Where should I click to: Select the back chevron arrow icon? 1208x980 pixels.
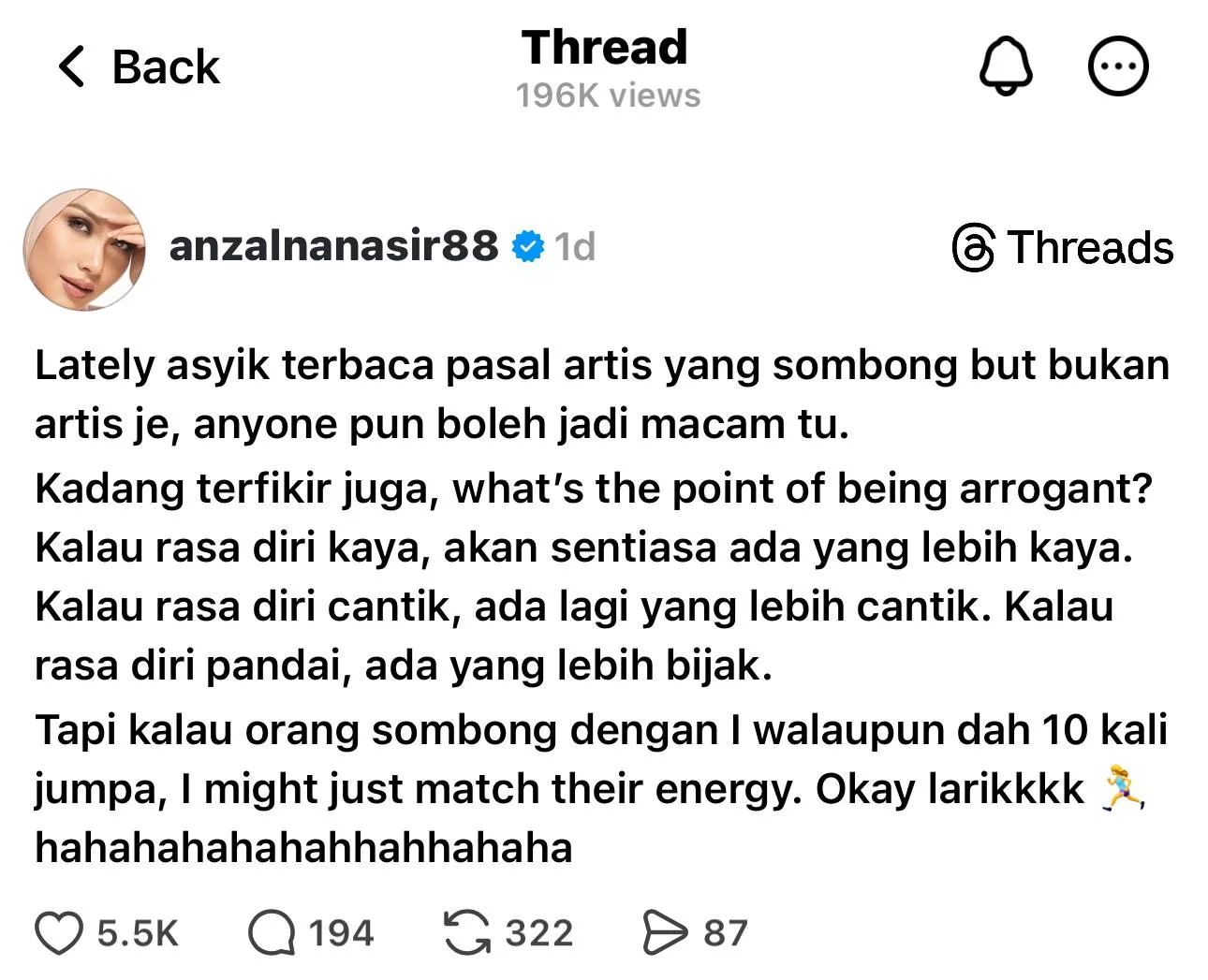(x=70, y=66)
